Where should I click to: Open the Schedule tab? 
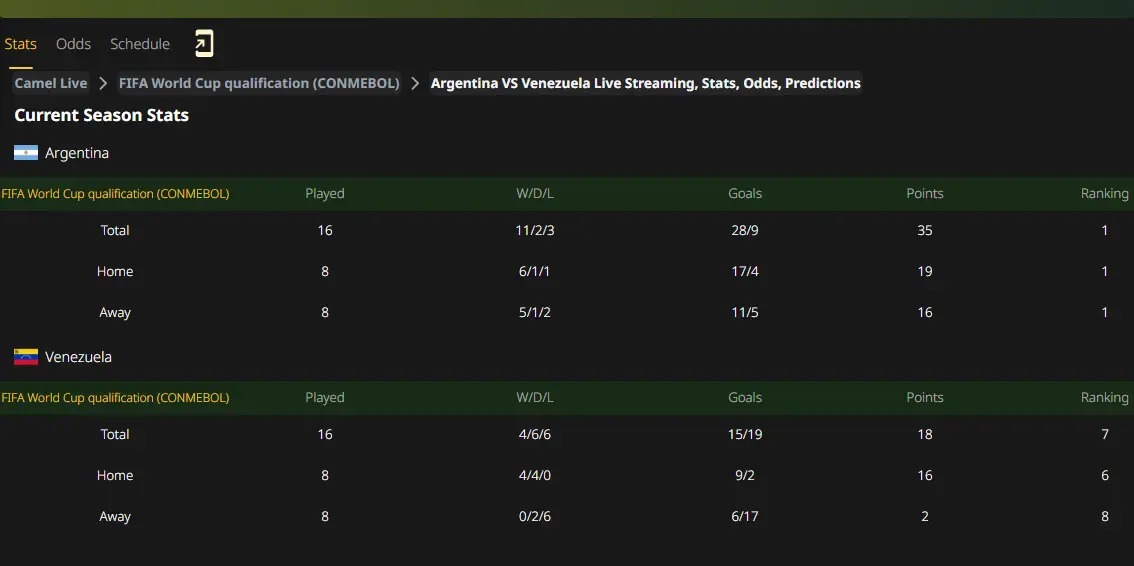click(140, 44)
